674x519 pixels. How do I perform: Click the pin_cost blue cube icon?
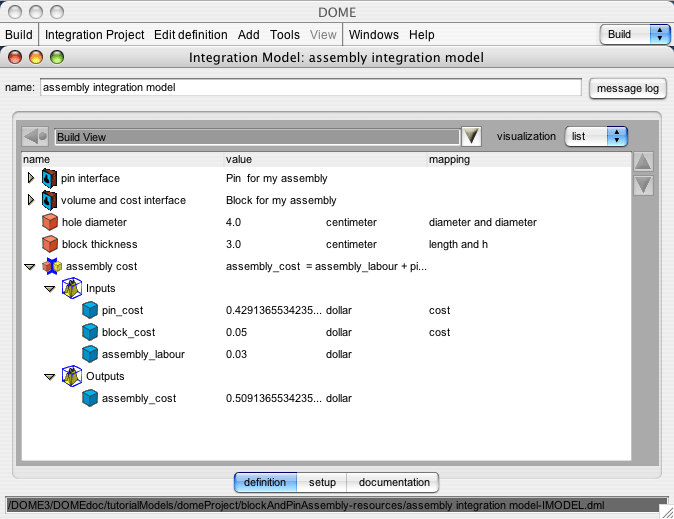tap(90, 310)
